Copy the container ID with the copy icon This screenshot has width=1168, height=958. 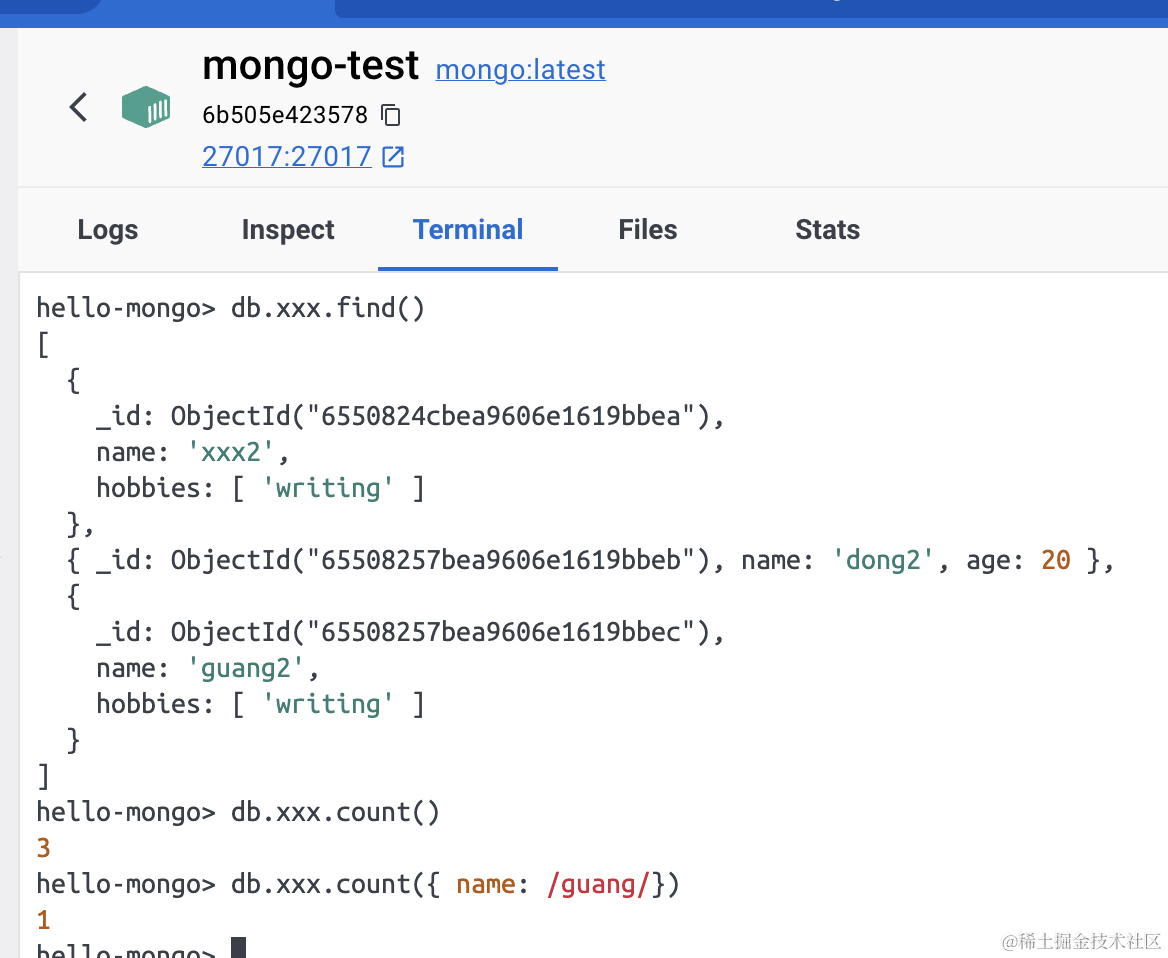click(391, 115)
